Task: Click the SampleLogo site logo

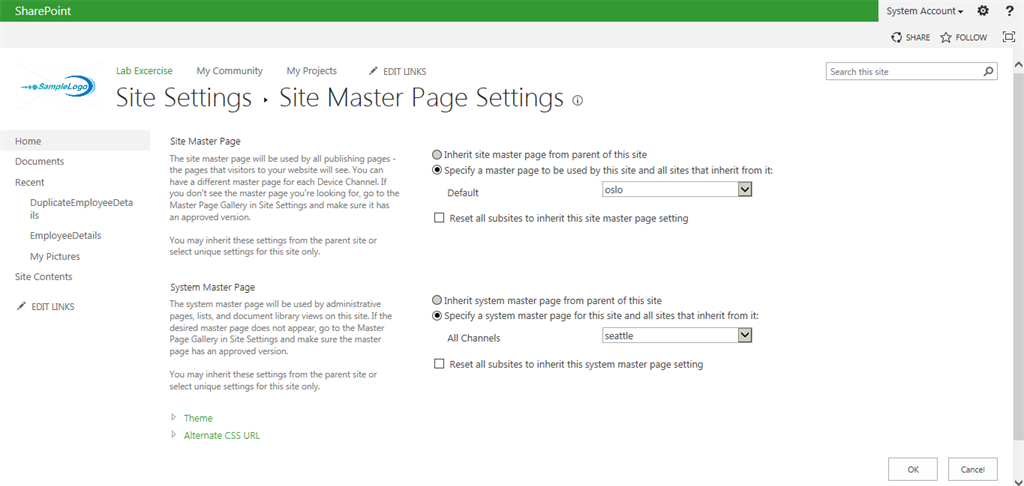Action: [x=58, y=87]
